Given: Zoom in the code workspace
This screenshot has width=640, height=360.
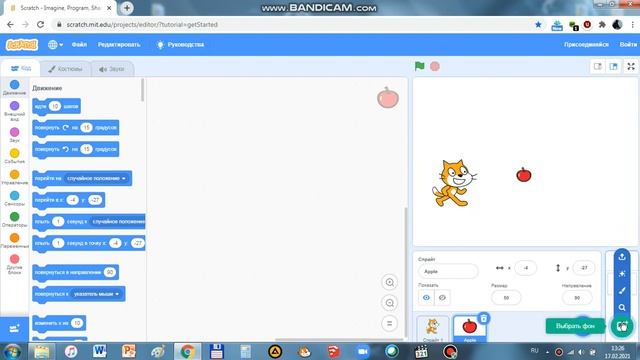Looking at the screenshot, I should coord(389,282).
